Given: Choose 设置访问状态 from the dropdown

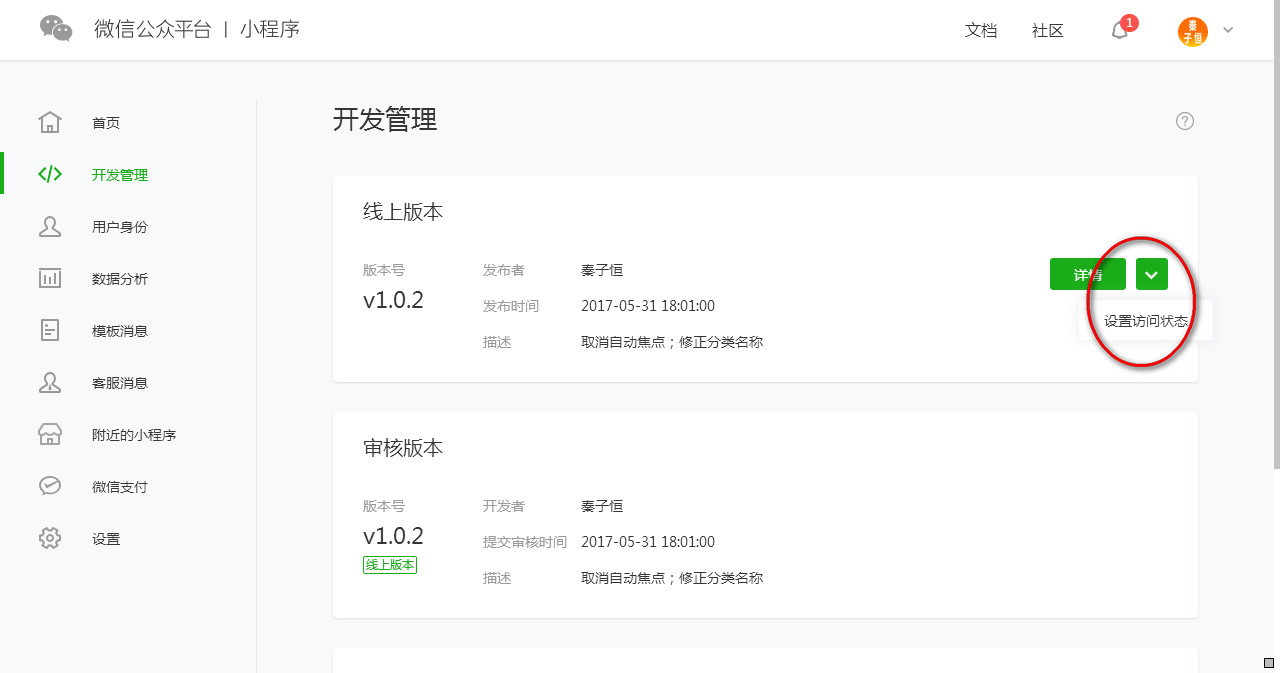Looking at the screenshot, I should 1146,321.
